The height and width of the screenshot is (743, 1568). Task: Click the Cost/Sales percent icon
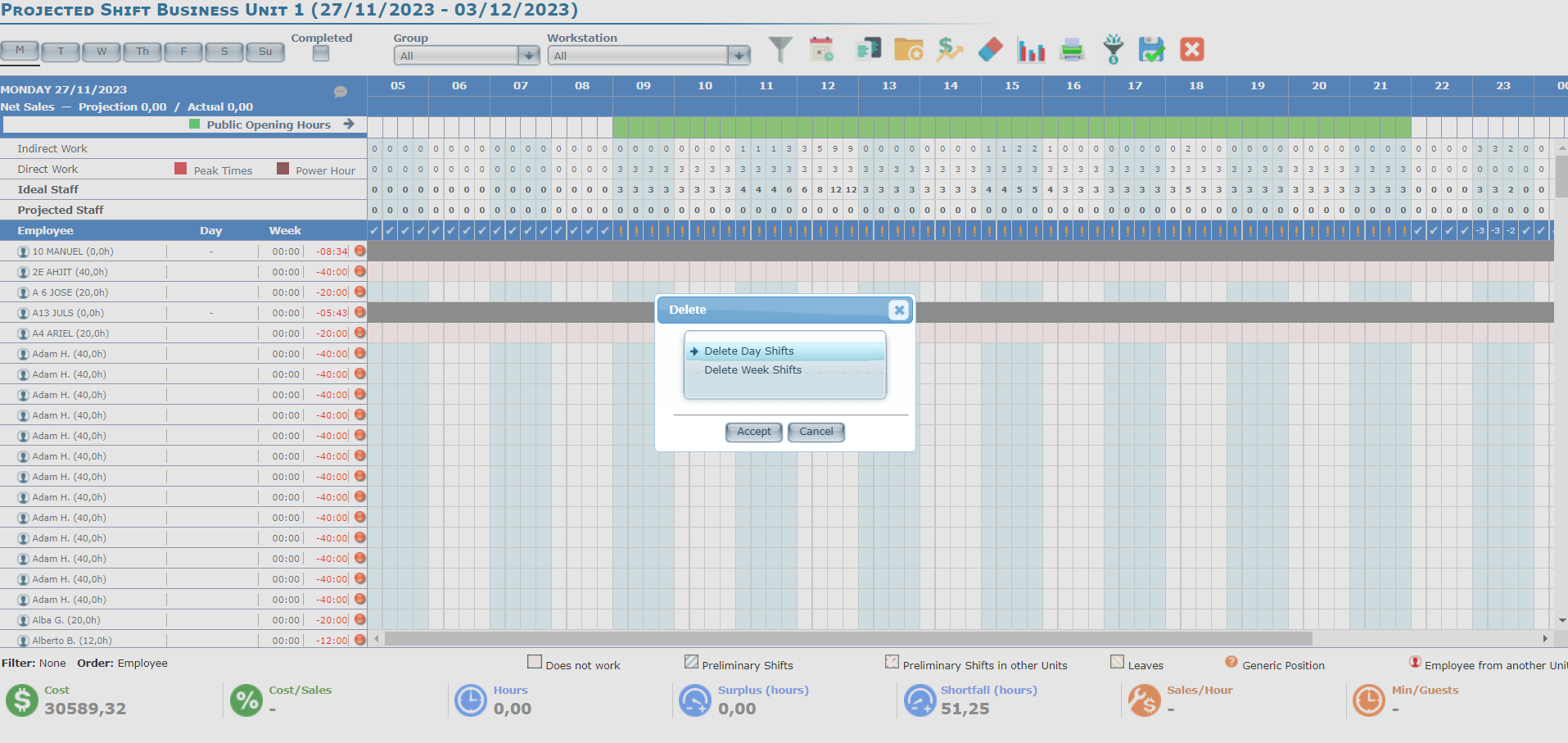[246, 700]
